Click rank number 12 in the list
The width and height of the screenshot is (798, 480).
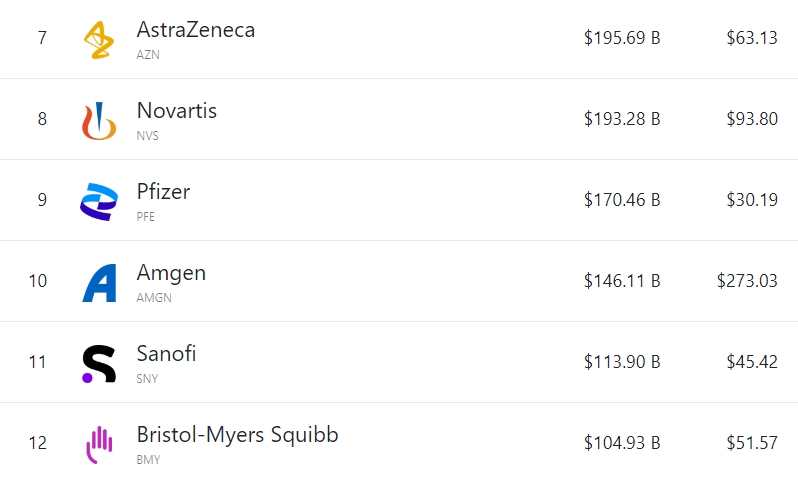pos(38,443)
